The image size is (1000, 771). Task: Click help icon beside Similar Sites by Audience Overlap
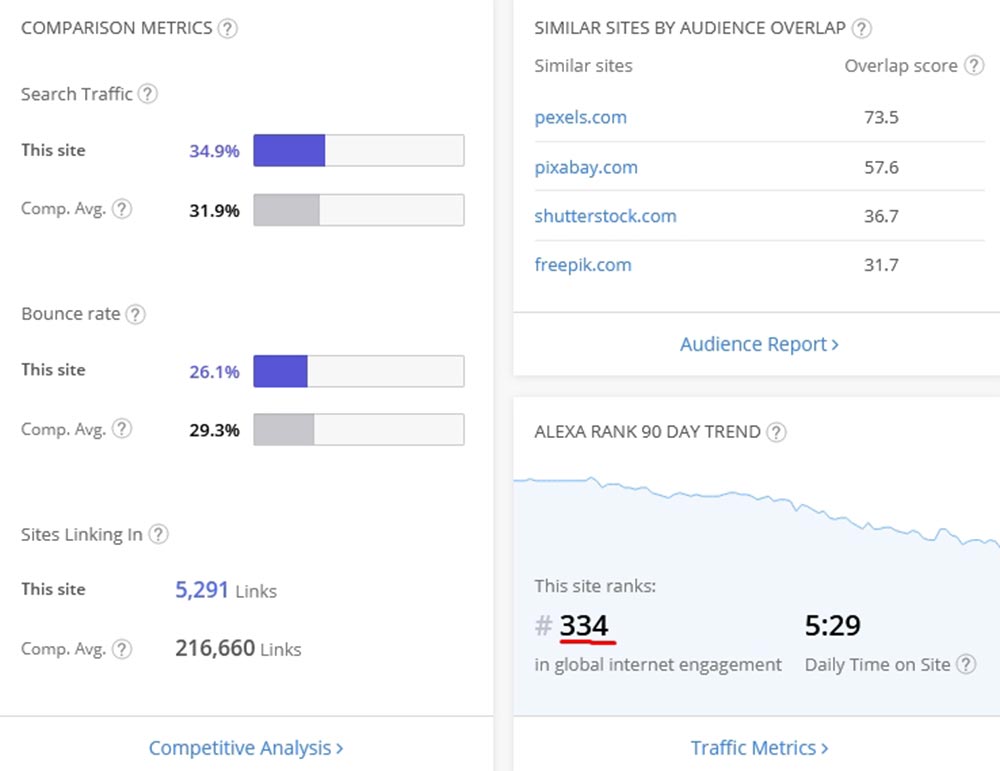tap(862, 29)
